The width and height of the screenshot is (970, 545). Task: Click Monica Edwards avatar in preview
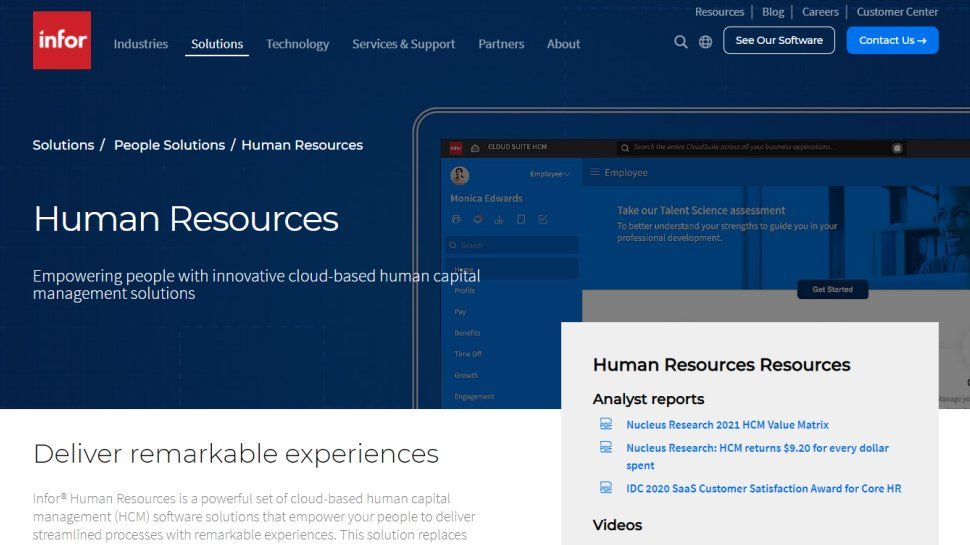pos(459,176)
